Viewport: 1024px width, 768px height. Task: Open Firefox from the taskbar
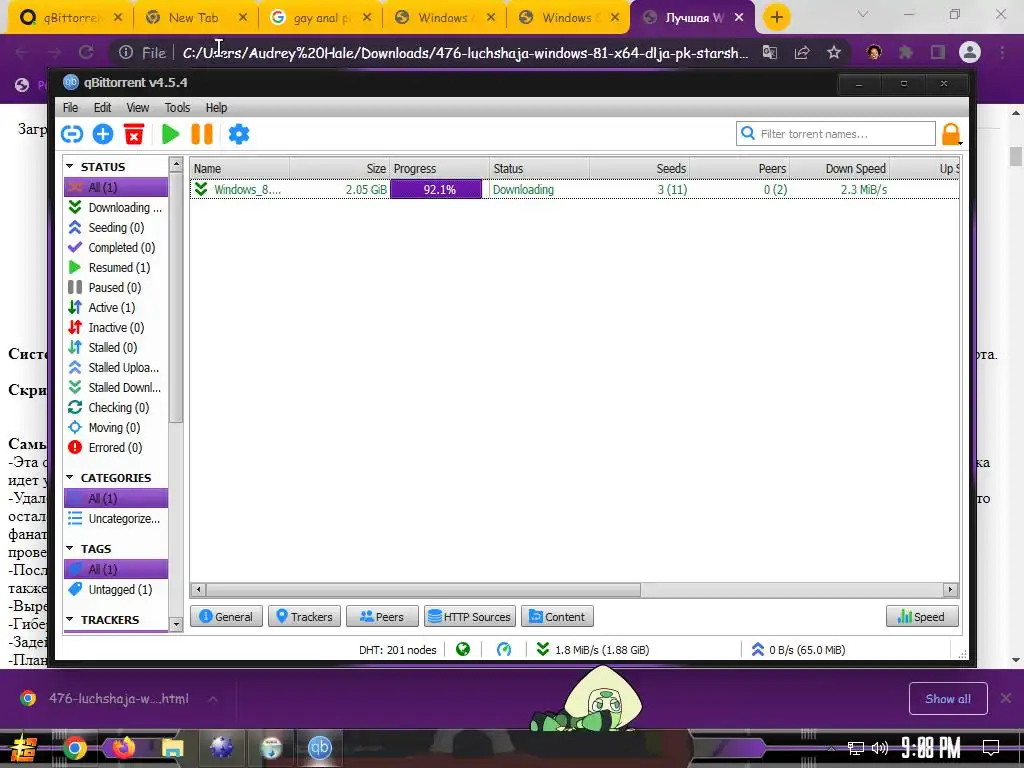click(123, 748)
